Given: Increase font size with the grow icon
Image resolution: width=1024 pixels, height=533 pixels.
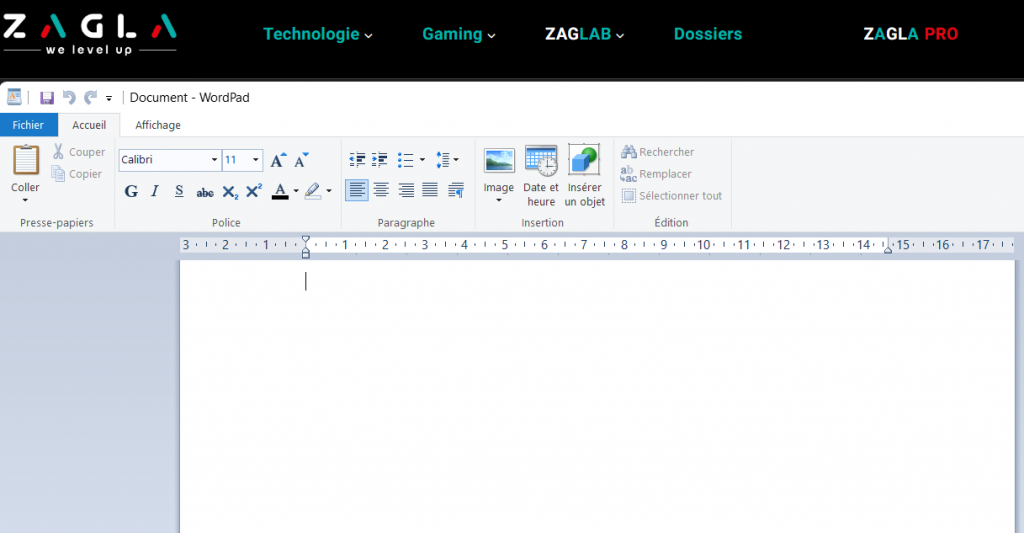Looking at the screenshot, I should click(278, 160).
